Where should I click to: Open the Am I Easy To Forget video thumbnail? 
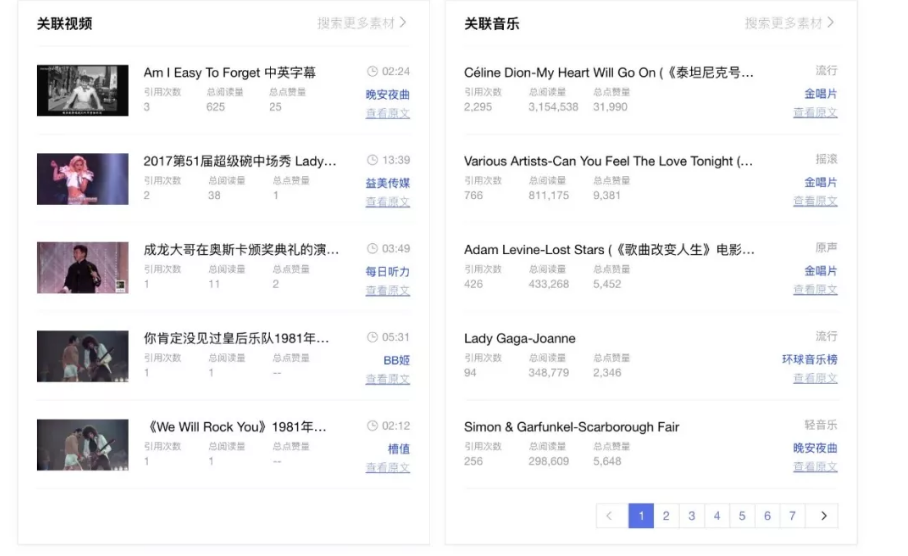coord(83,90)
